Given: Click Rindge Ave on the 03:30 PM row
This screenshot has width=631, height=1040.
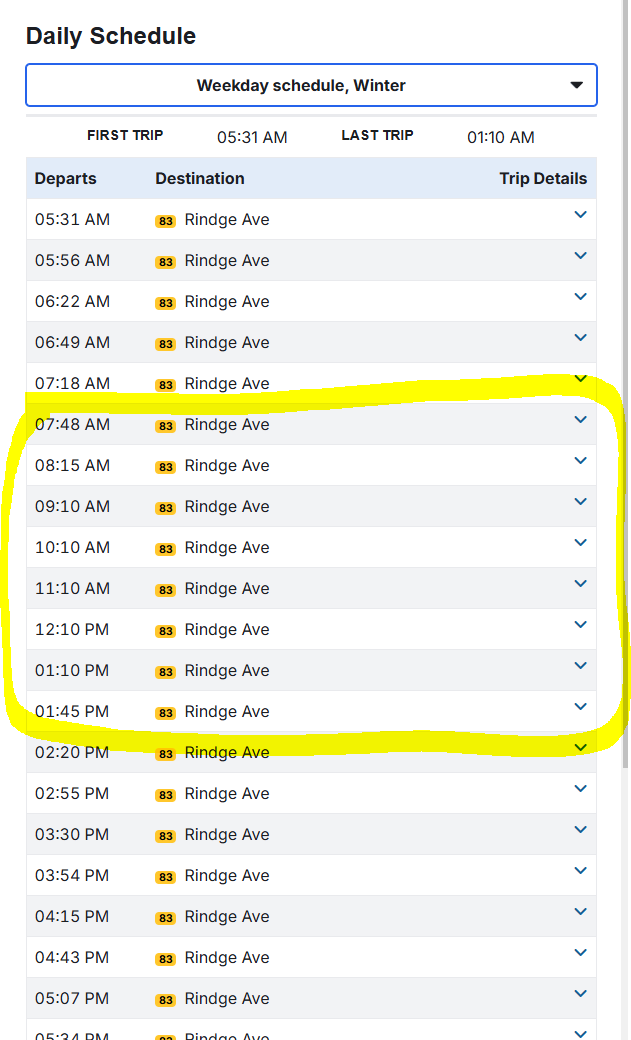Looking at the screenshot, I should pyautogui.click(x=227, y=834).
